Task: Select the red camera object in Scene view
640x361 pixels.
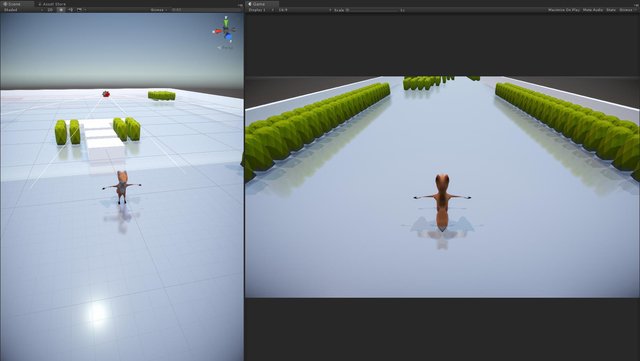Action: click(x=106, y=94)
